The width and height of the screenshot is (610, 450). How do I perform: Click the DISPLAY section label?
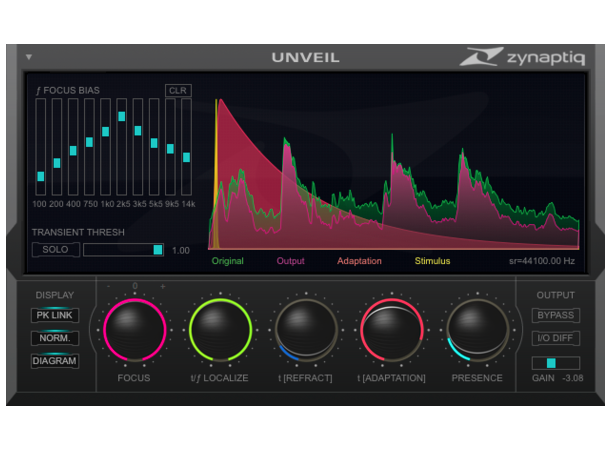tap(55, 295)
